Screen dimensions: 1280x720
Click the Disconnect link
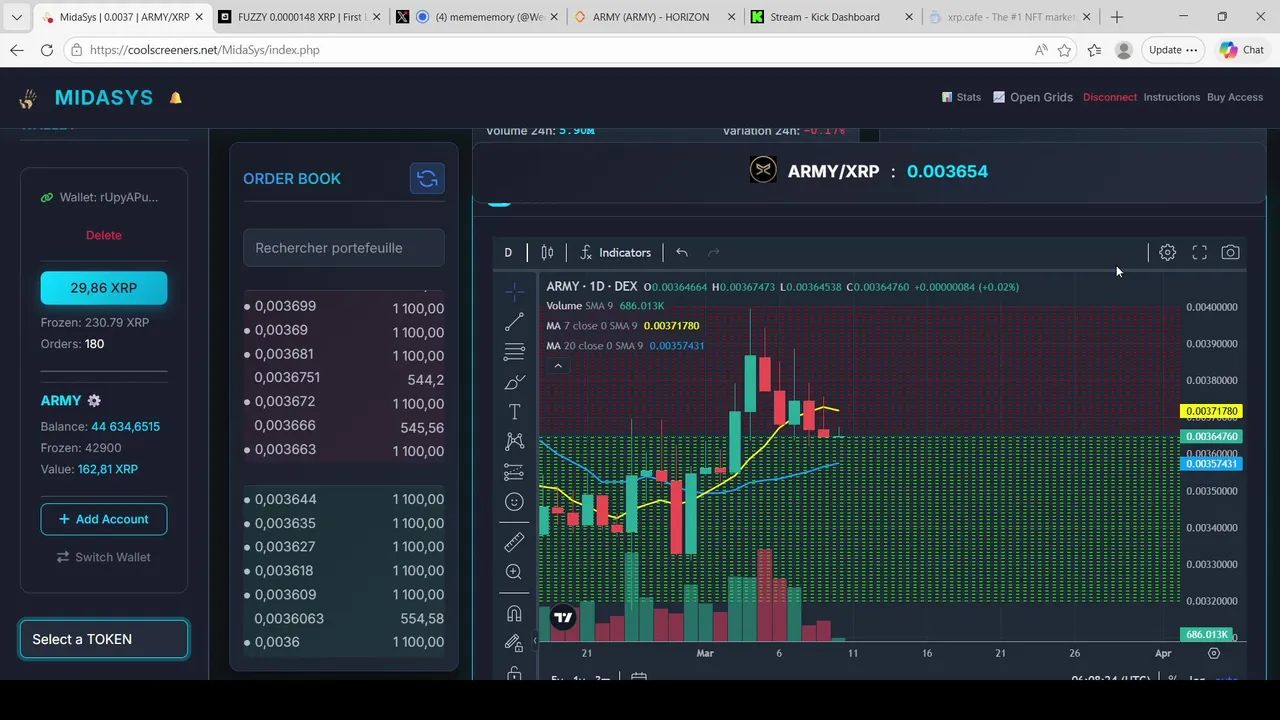point(1110,97)
